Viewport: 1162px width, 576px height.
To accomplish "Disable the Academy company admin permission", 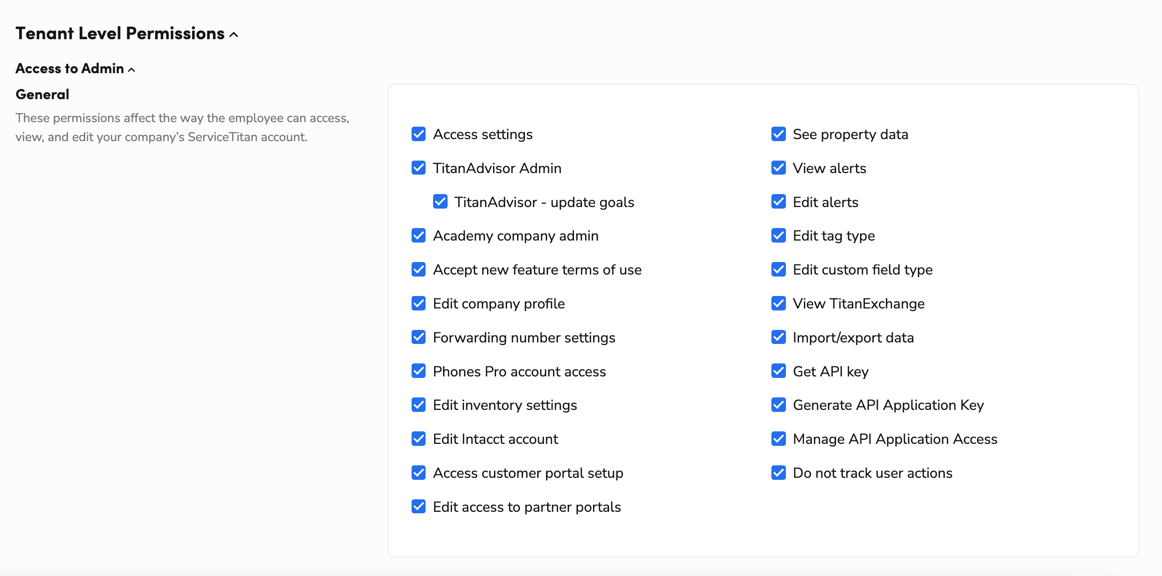I will pos(419,236).
